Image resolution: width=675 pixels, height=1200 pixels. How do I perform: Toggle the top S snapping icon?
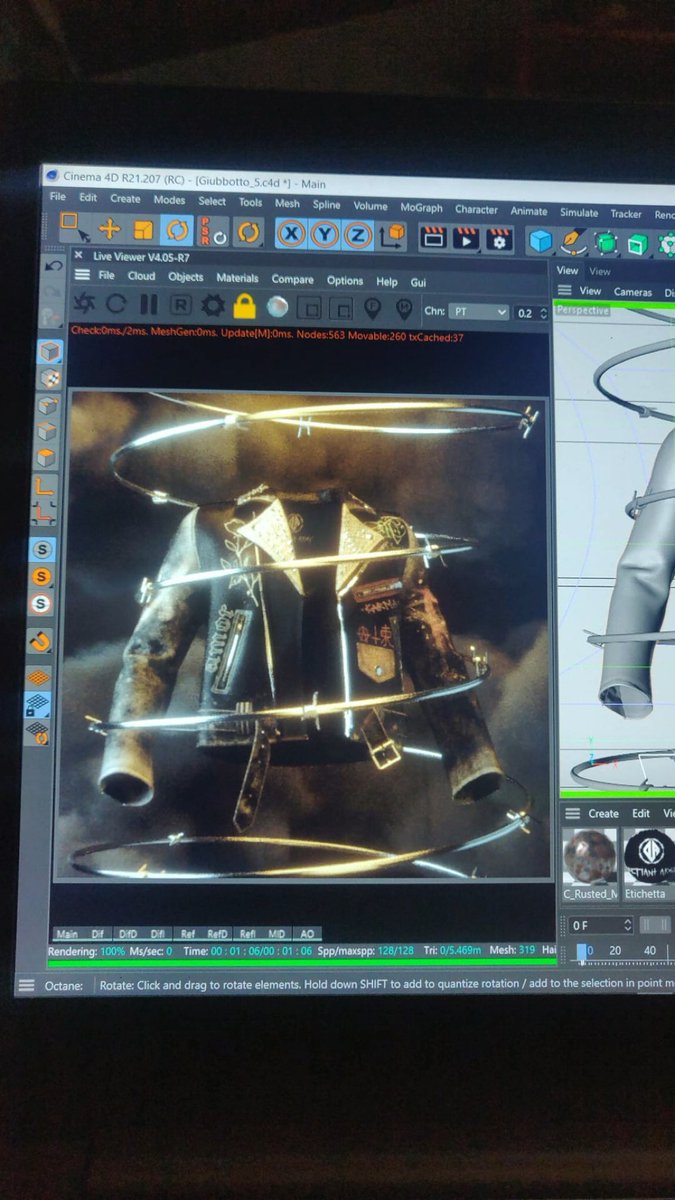(43, 549)
